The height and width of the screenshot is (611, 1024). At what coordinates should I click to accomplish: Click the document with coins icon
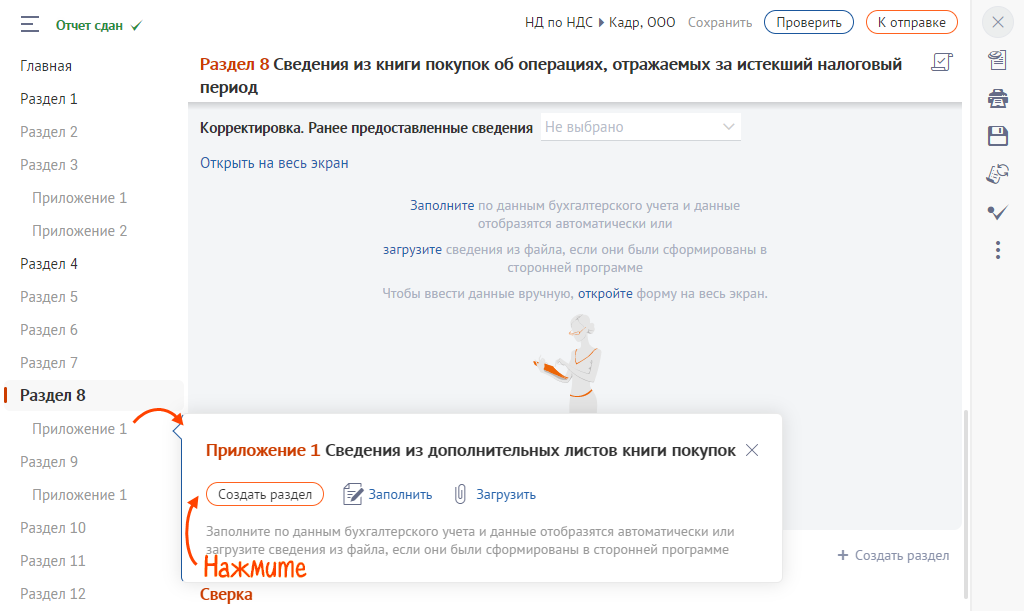point(997,61)
